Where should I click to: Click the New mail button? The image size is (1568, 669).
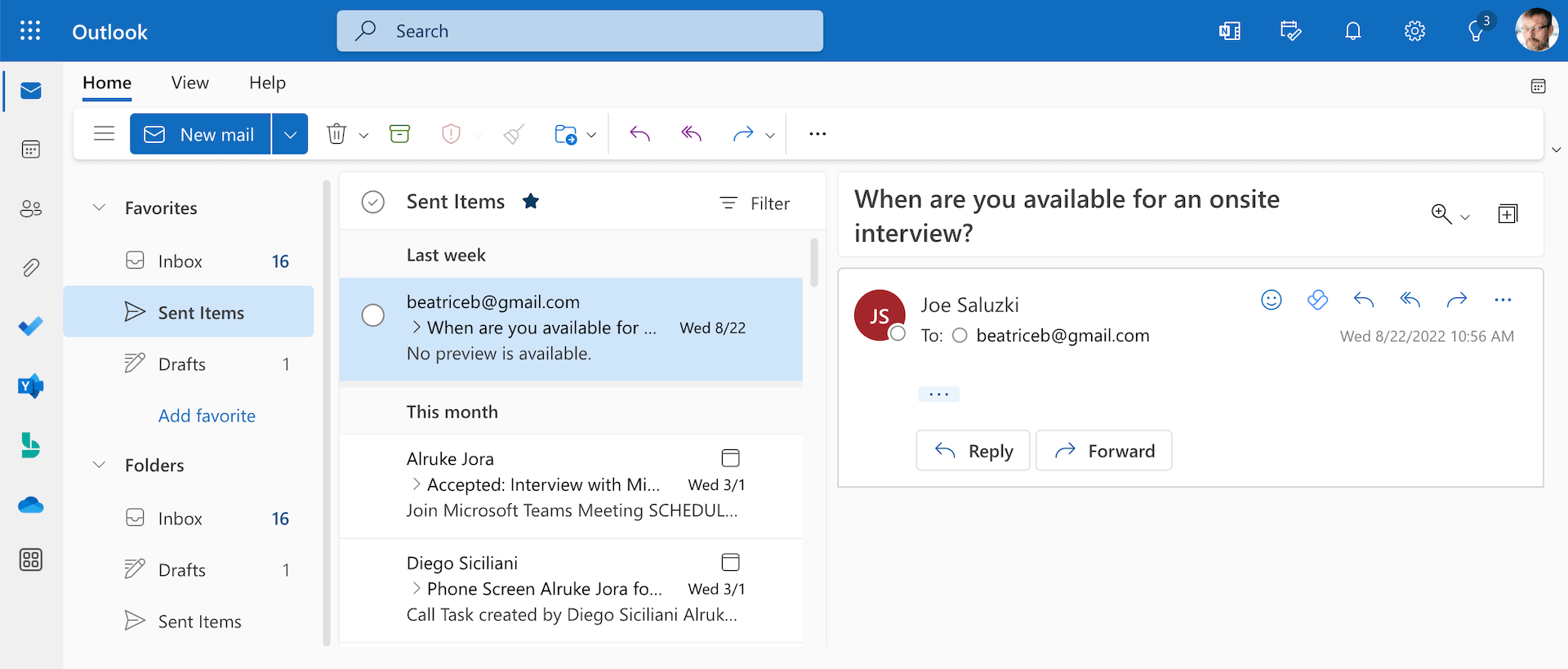(200, 134)
